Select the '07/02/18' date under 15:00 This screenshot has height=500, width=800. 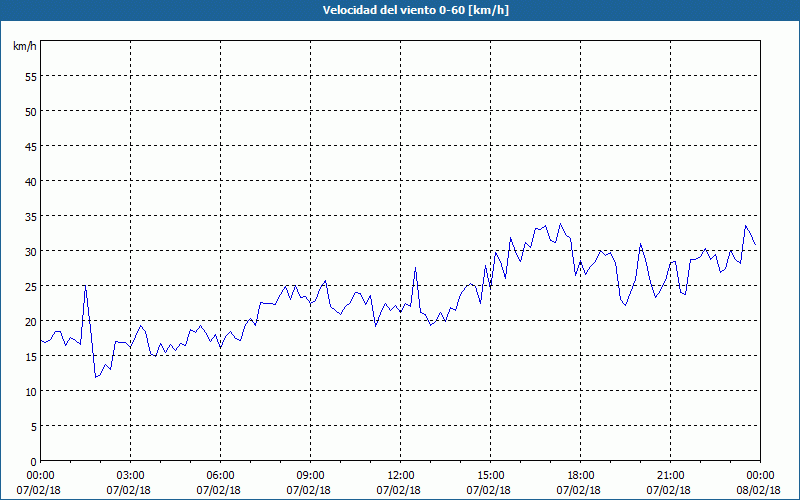488,490
